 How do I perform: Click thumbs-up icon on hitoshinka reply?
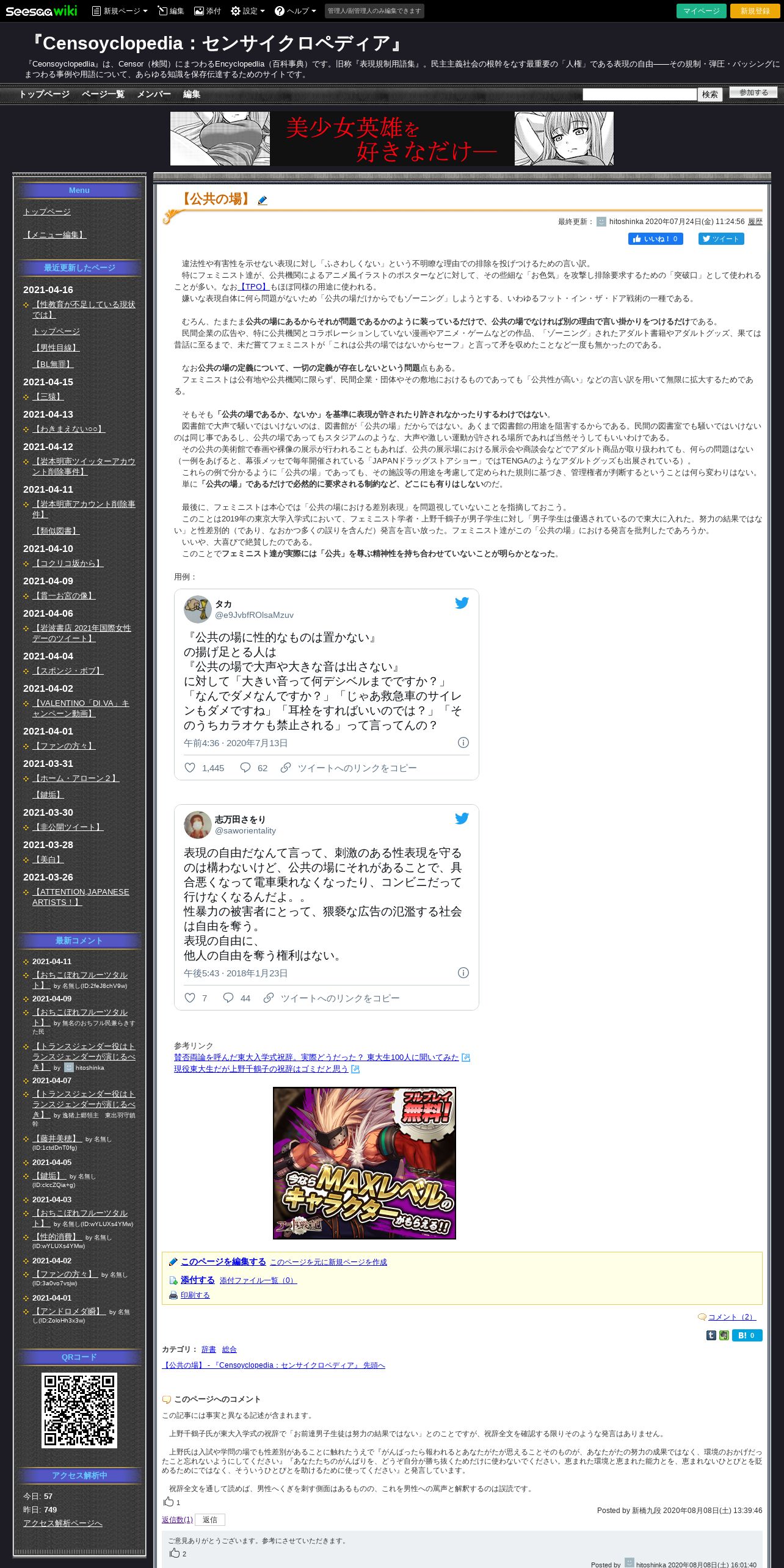[x=175, y=1553]
